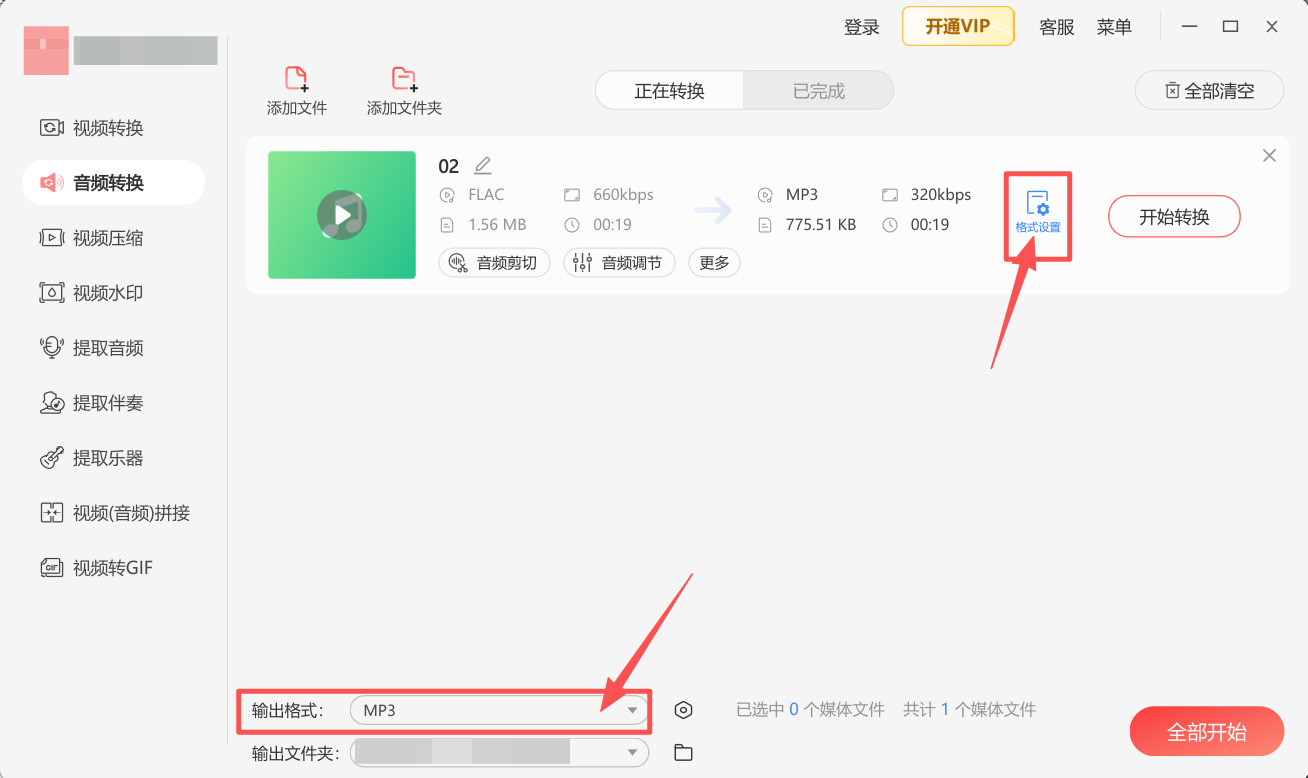
Task: Open the 视频转换 tool in sidebar
Action: pos(113,127)
